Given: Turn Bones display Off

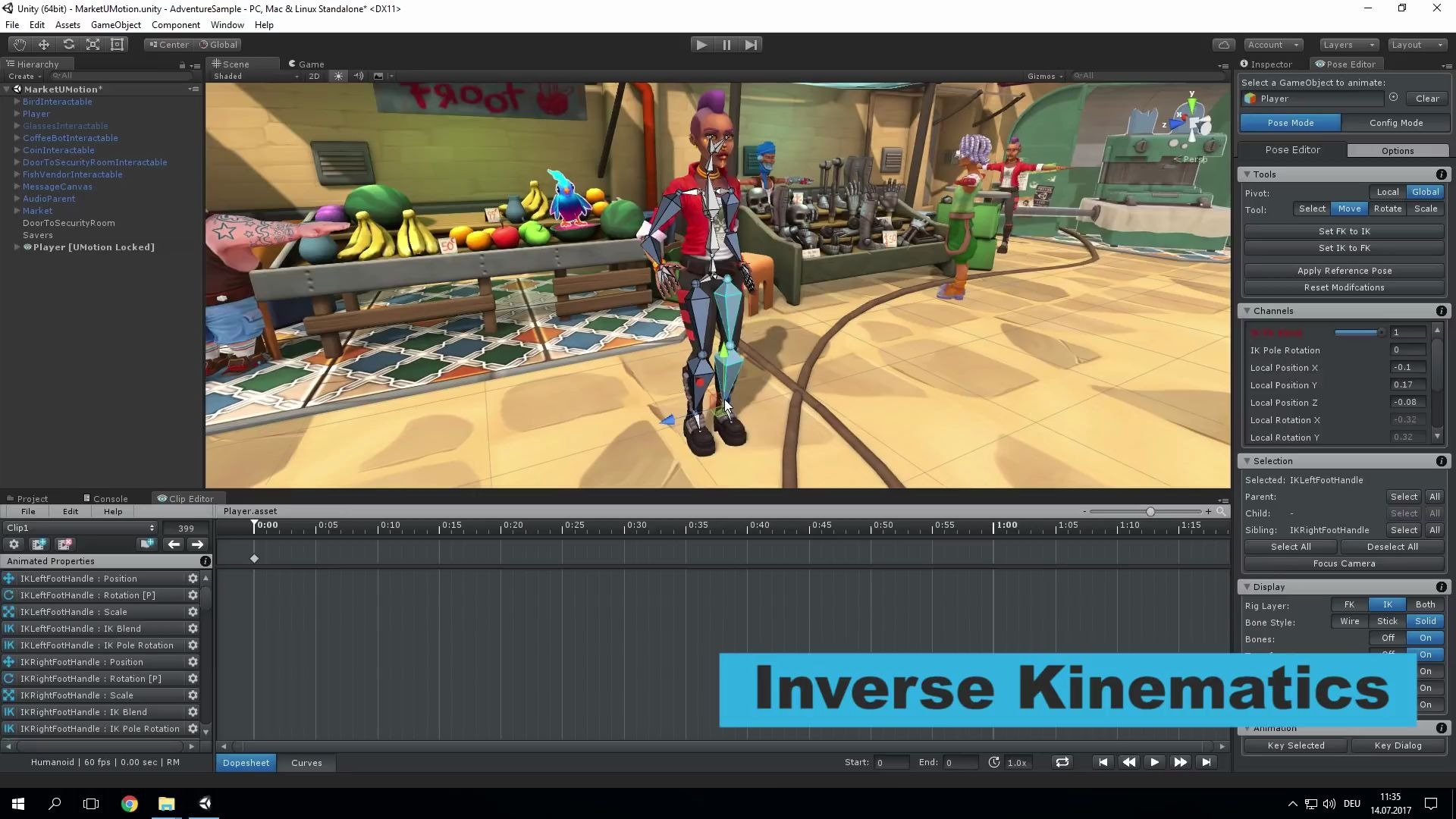Looking at the screenshot, I should tap(1387, 638).
